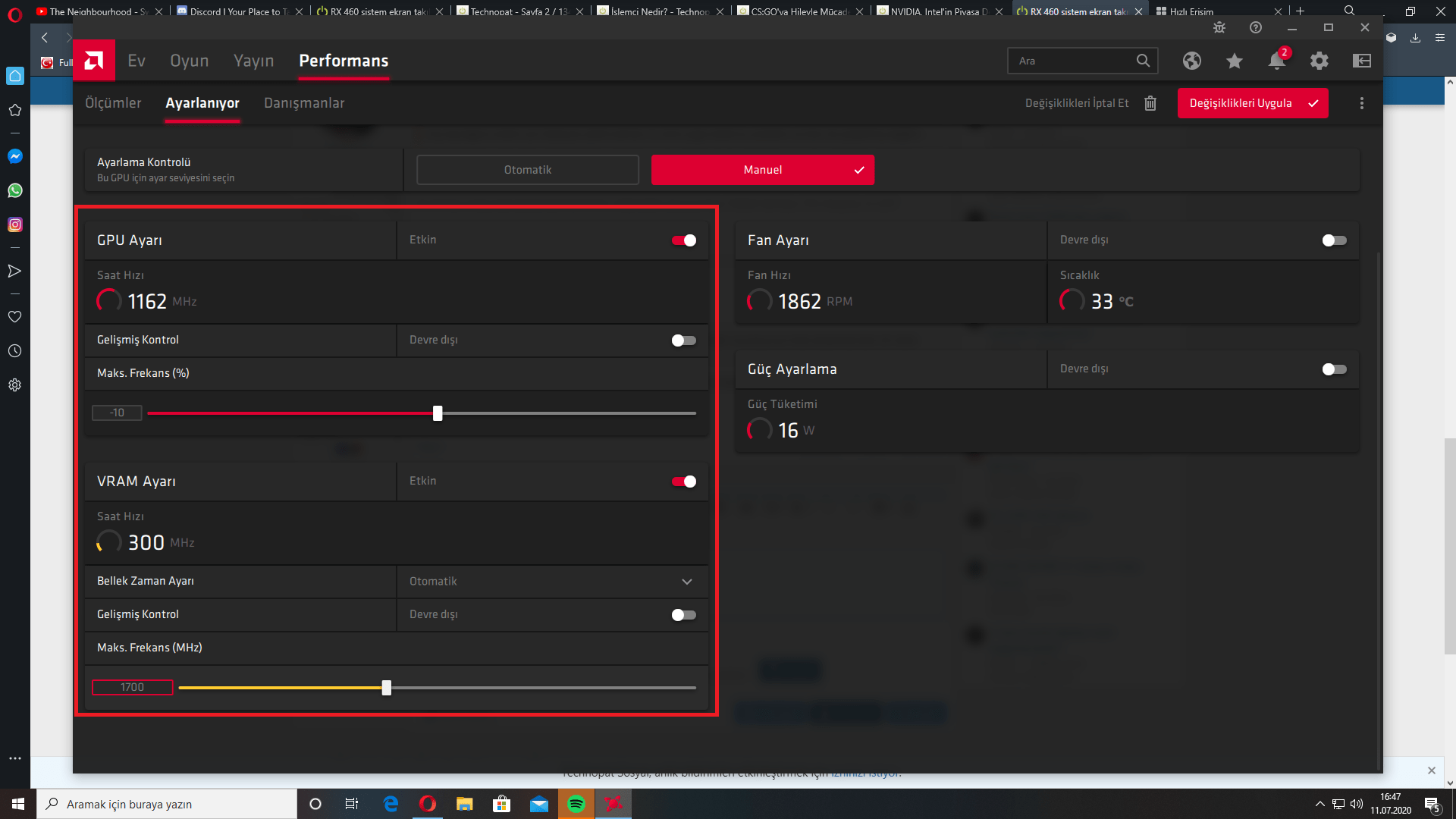Disable the GPU Ayarı toggle
1456x819 pixels.
pyautogui.click(x=683, y=240)
